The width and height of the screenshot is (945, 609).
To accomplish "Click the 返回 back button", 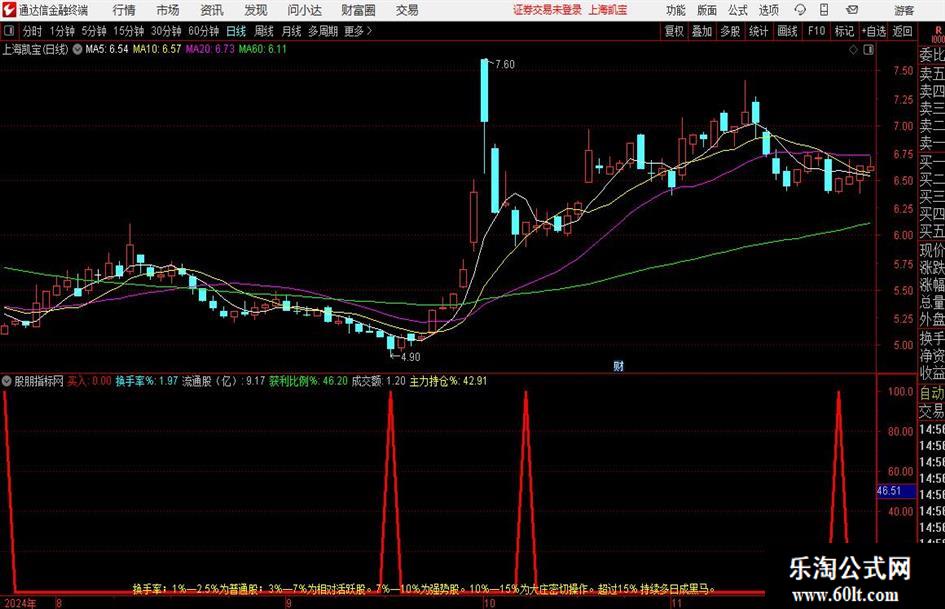I will (902, 31).
